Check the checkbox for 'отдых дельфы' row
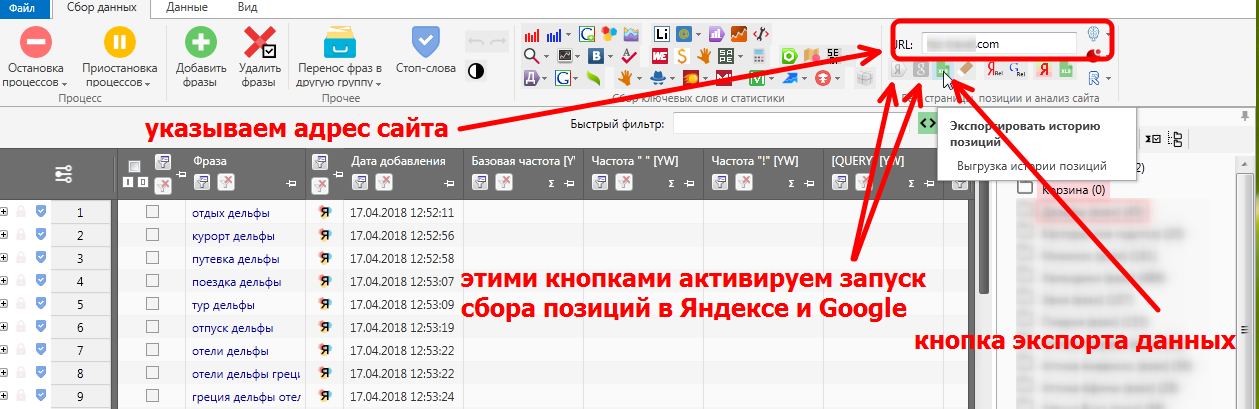Screen dimensions: 1259x409 pos(153,212)
